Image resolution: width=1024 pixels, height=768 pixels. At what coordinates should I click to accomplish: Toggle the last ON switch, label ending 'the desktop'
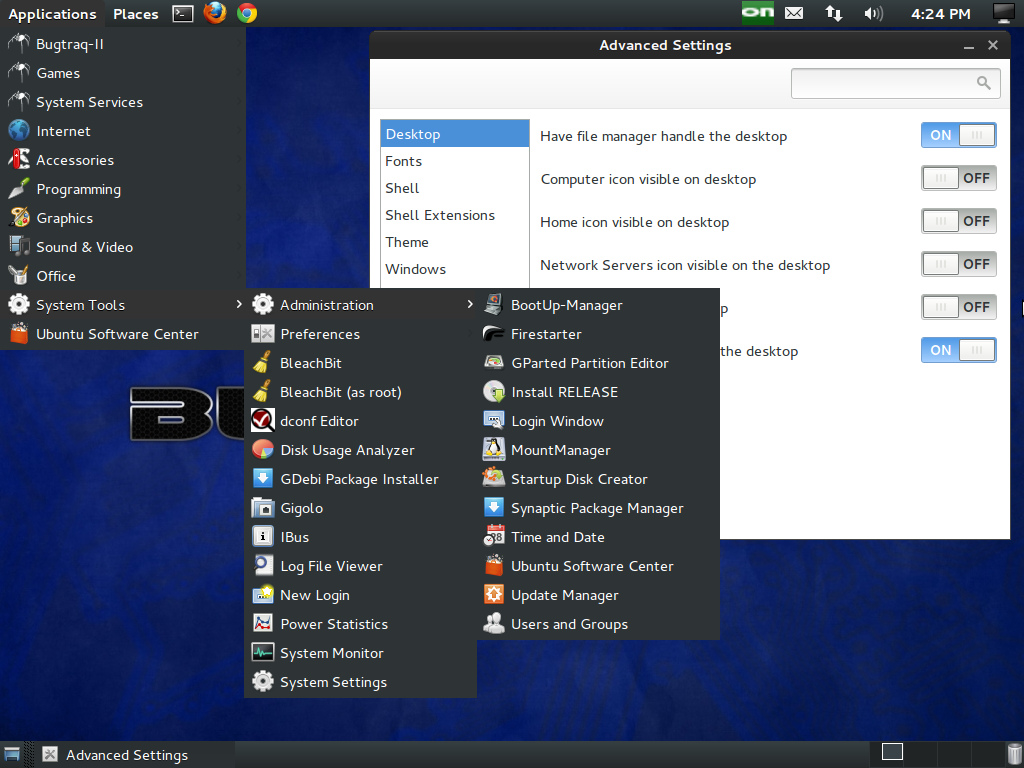(x=959, y=350)
